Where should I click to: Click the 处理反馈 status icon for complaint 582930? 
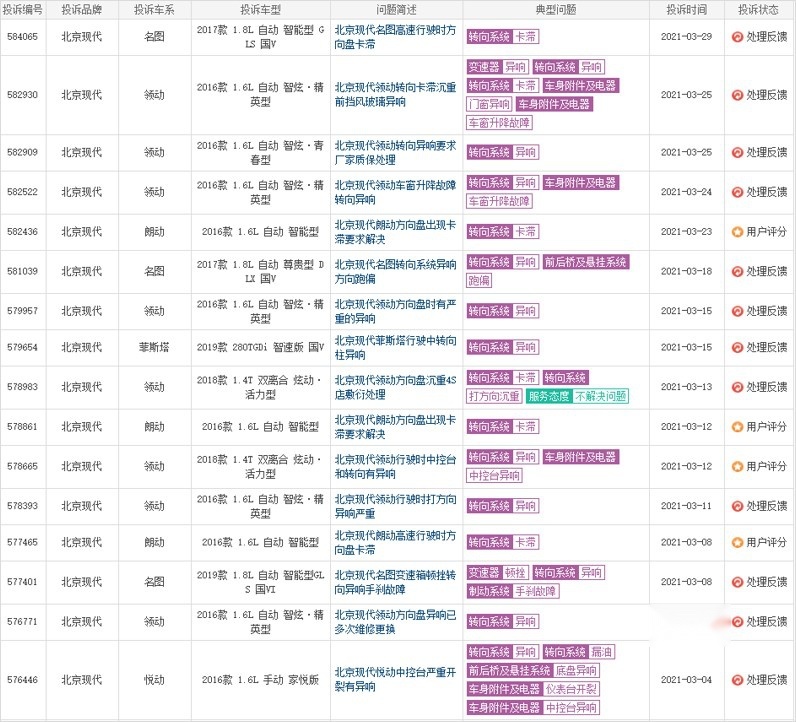(737, 95)
